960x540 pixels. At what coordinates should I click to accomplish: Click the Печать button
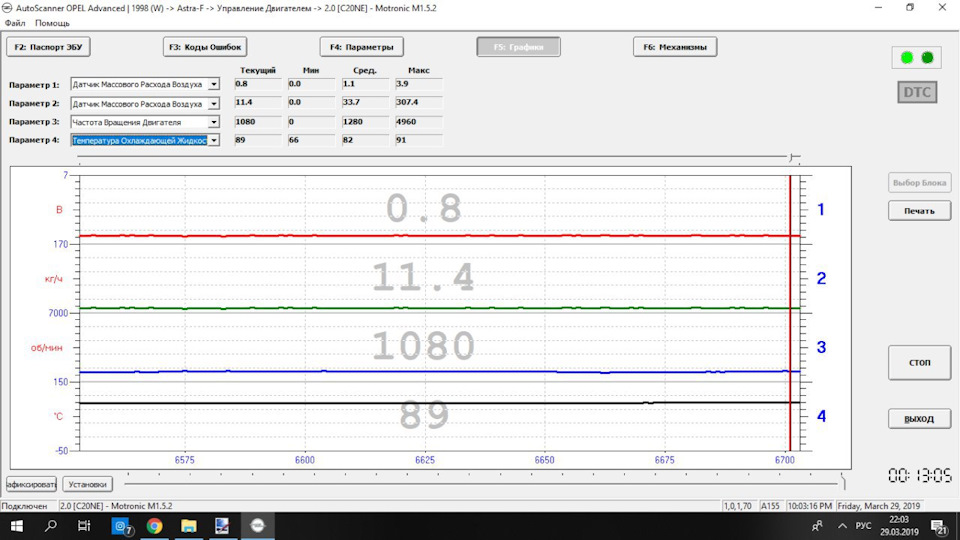(x=919, y=211)
